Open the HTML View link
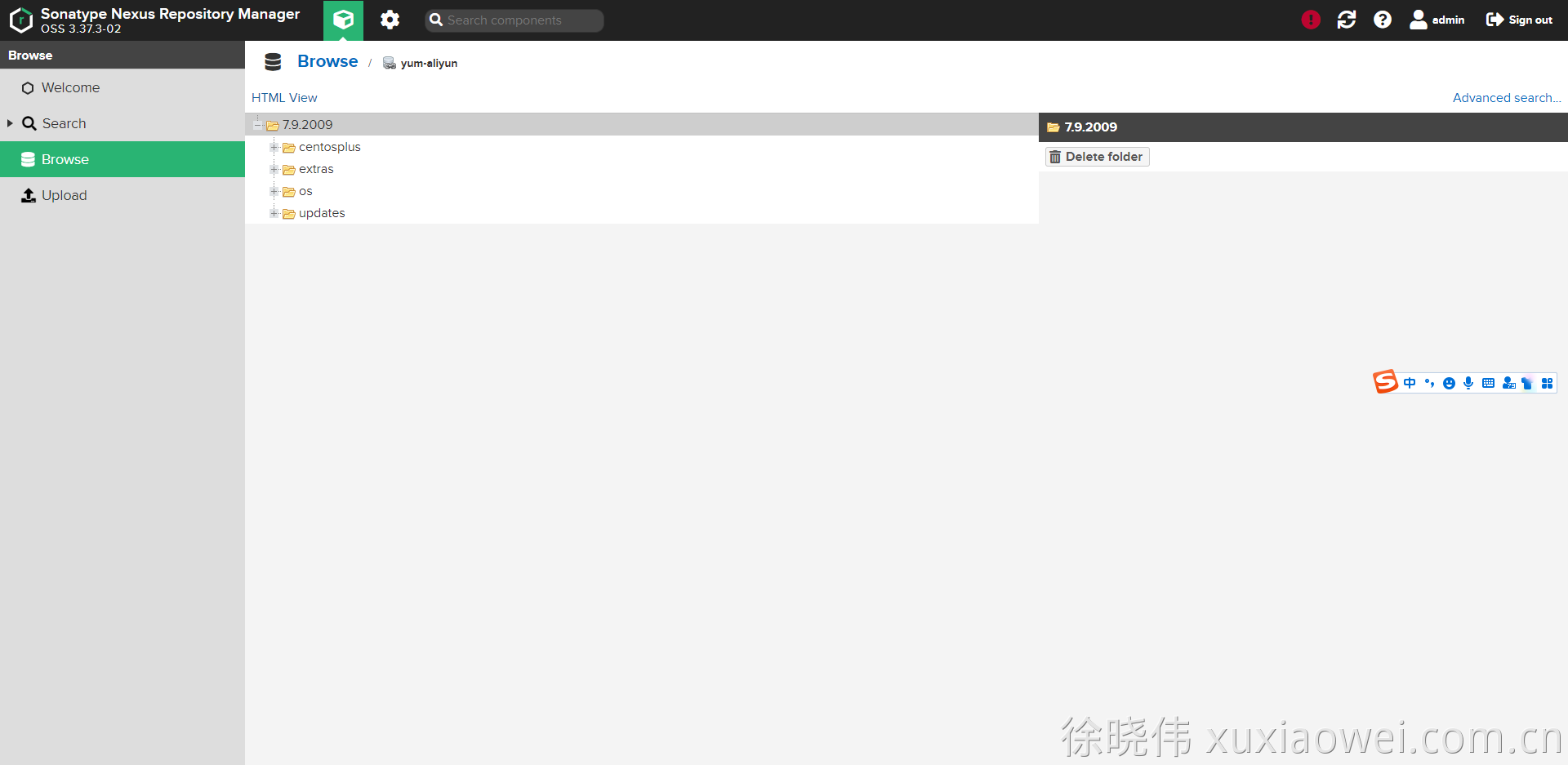Viewport: 1568px width, 765px height. tap(284, 98)
